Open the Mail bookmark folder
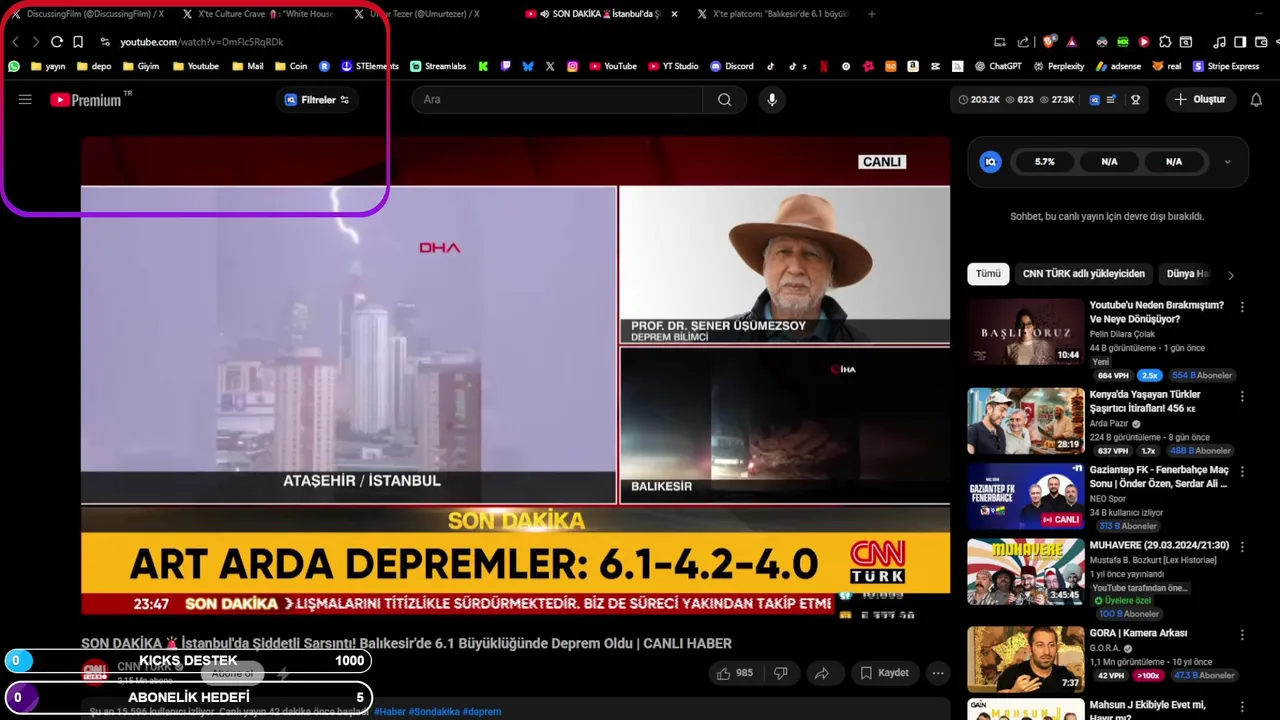 coord(247,66)
